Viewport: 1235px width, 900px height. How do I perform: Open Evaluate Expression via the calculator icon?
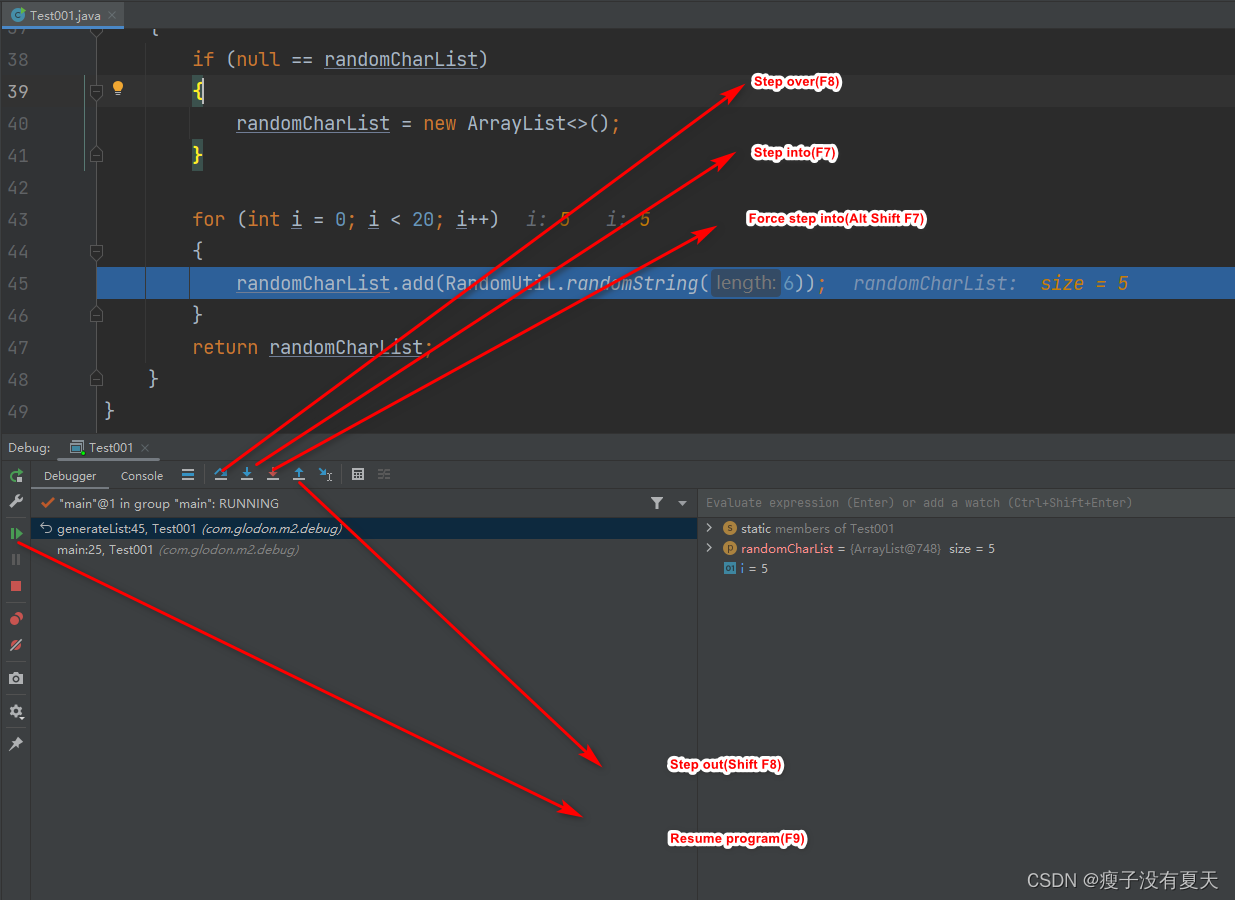coord(358,473)
